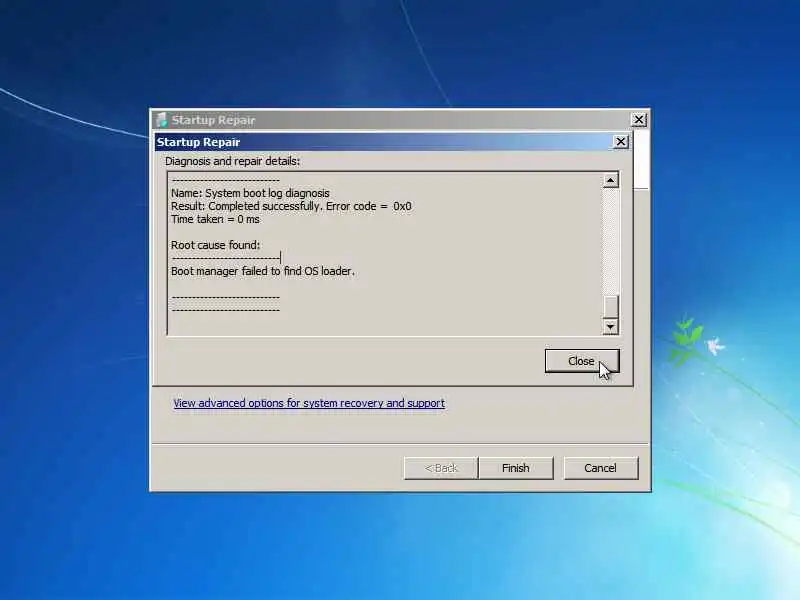Click 'Diagnosis and repair details:' label
Screen dimensions: 800x600
click(232, 161)
